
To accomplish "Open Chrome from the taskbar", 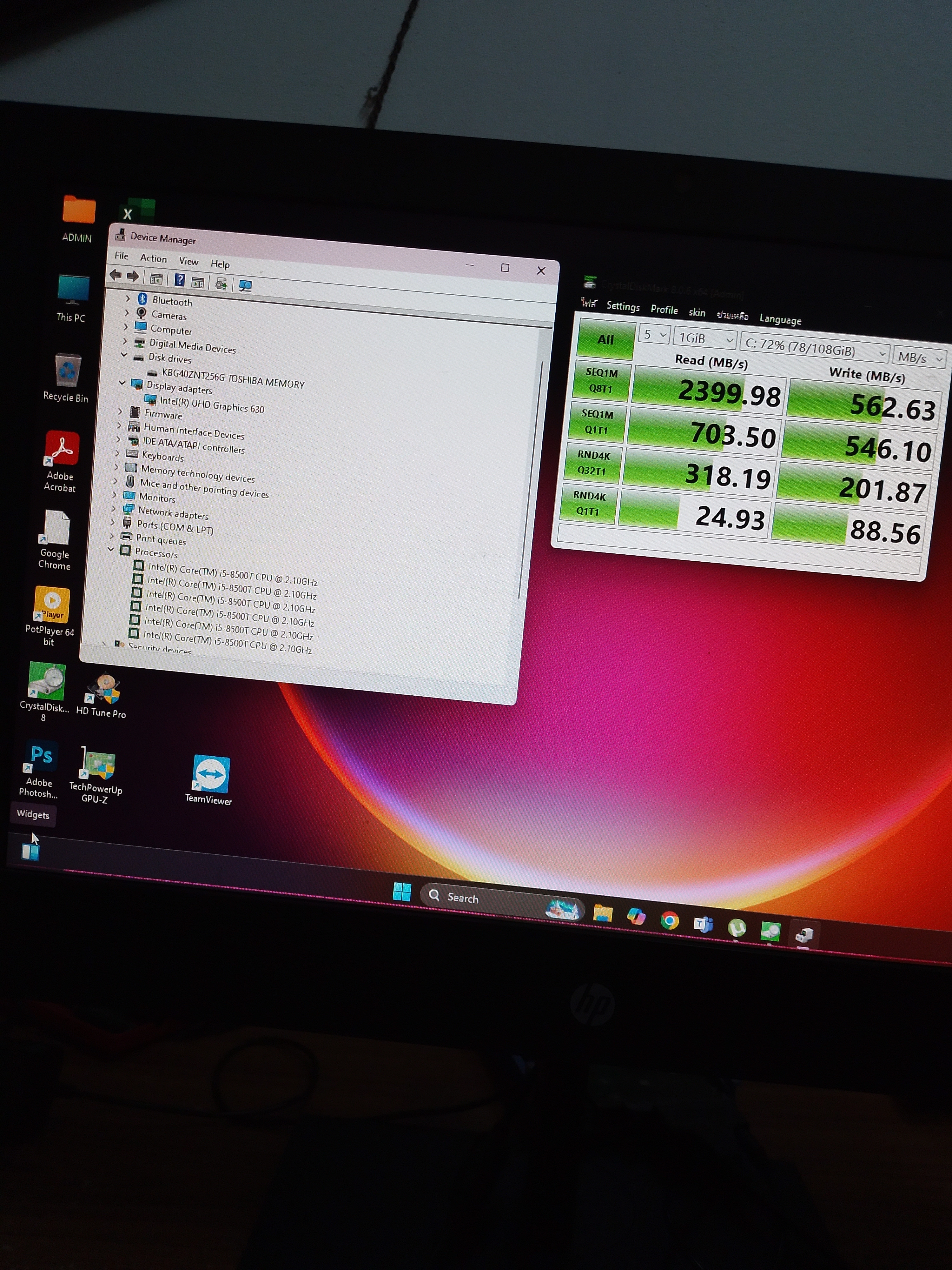I will click(x=670, y=920).
